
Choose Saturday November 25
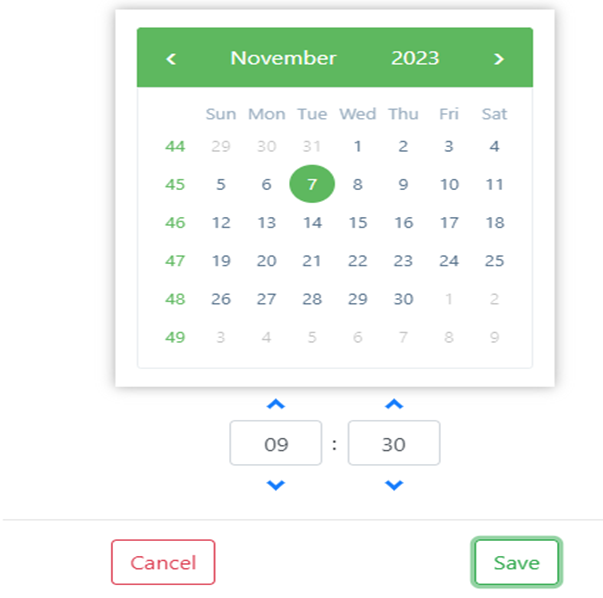click(x=494, y=261)
